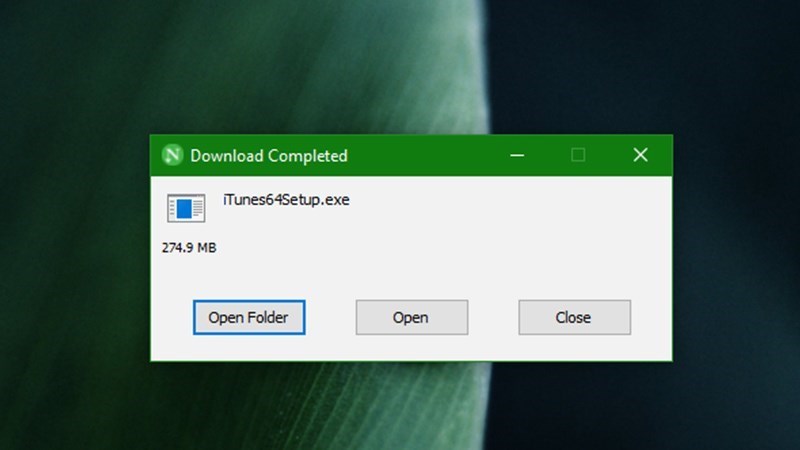Click the Close button in the dialog
Viewport: 800px width, 450px height.
pos(574,317)
